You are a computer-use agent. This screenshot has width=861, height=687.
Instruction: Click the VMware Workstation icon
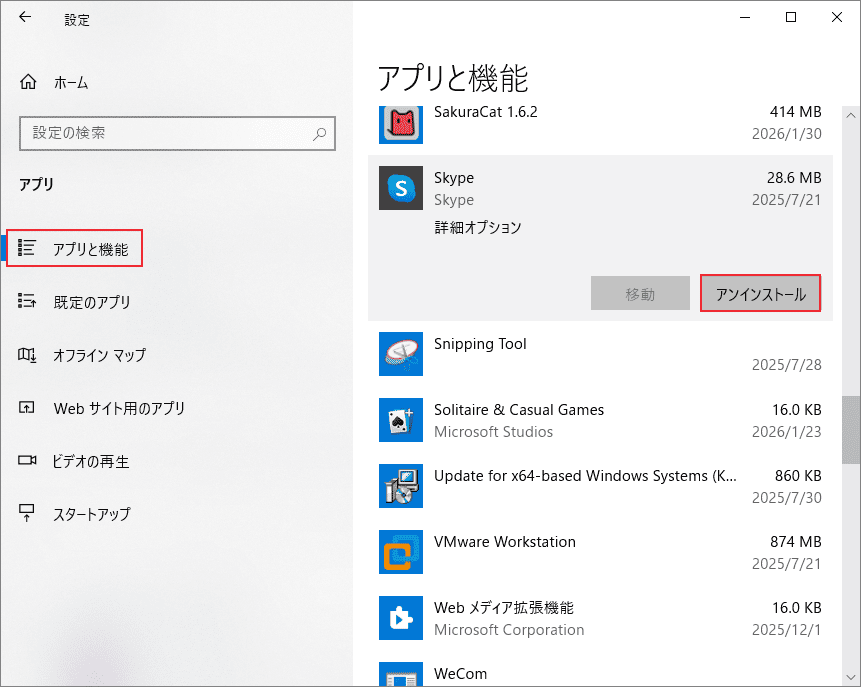click(400, 552)
